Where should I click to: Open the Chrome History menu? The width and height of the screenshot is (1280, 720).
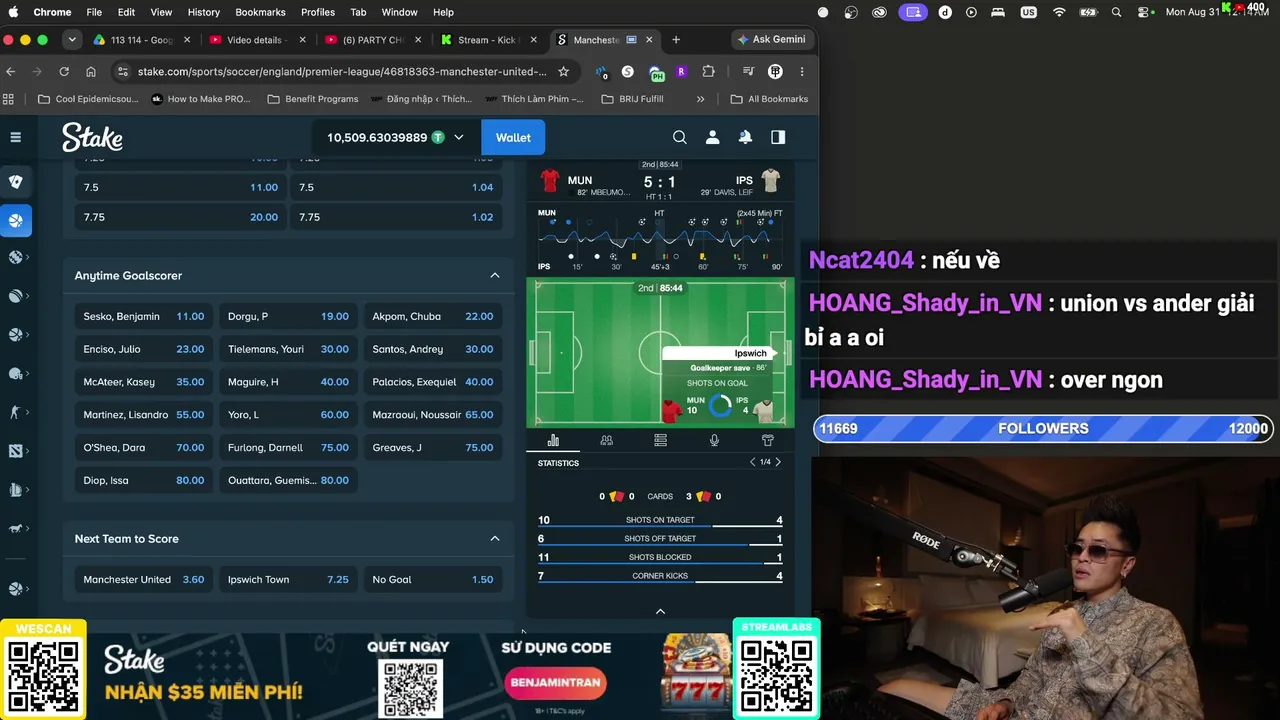pyautogui.click(x=203, y=12)
